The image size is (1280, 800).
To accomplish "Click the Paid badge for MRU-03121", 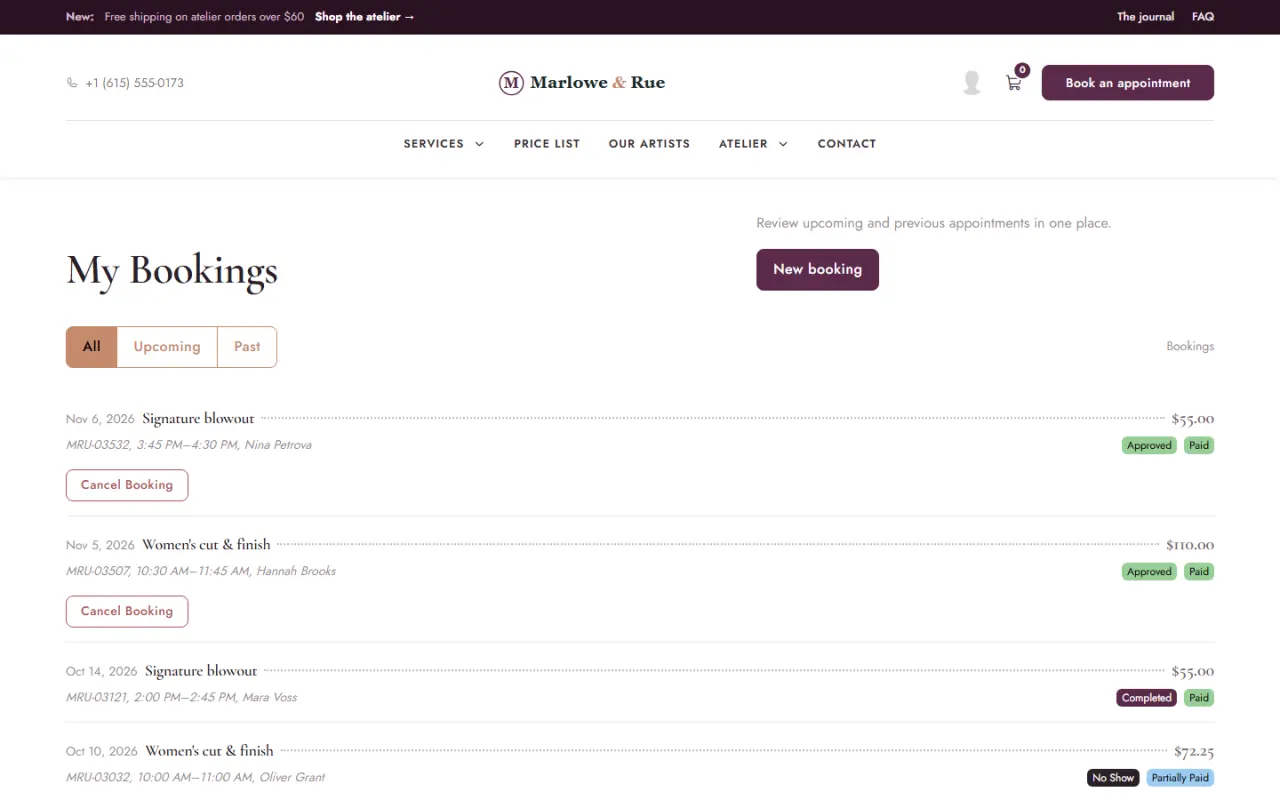I will pyautogui.click(x=1199, y=698).
